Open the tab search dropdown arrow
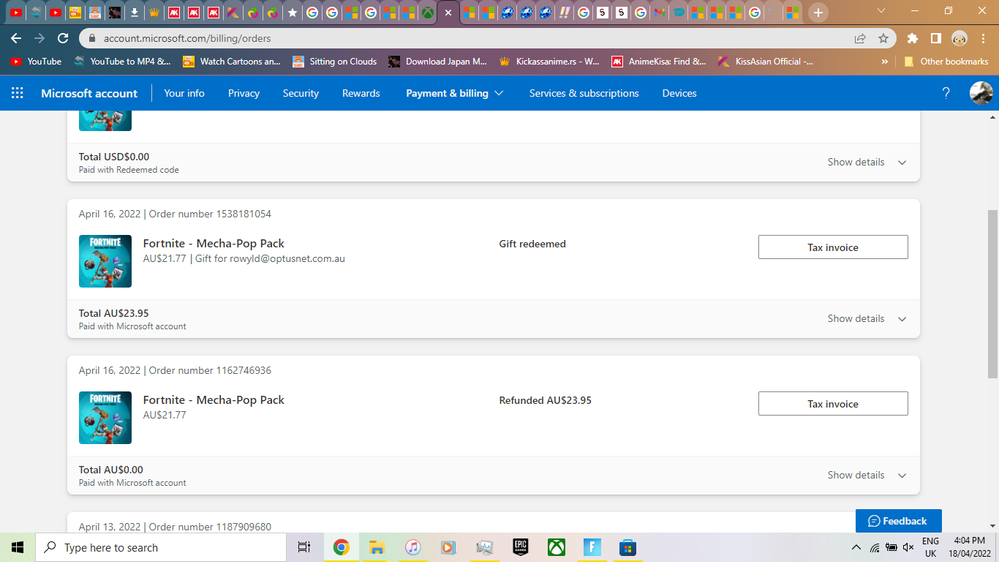This screenshot has height=562, width=999. pos(880,11)
